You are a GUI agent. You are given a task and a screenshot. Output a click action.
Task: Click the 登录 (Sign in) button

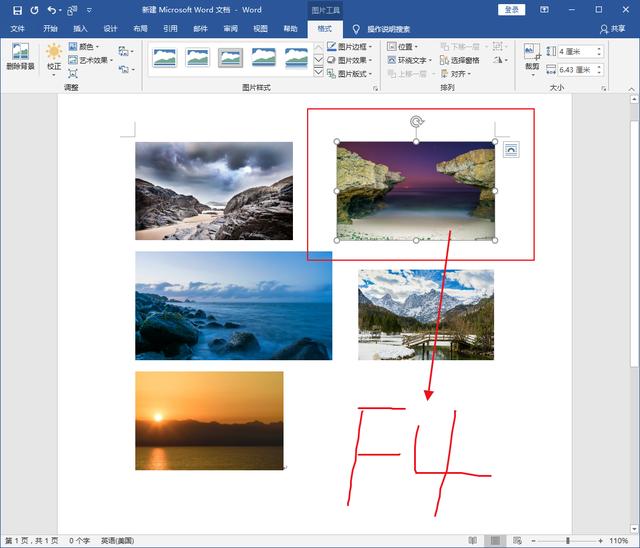(511, 10)
